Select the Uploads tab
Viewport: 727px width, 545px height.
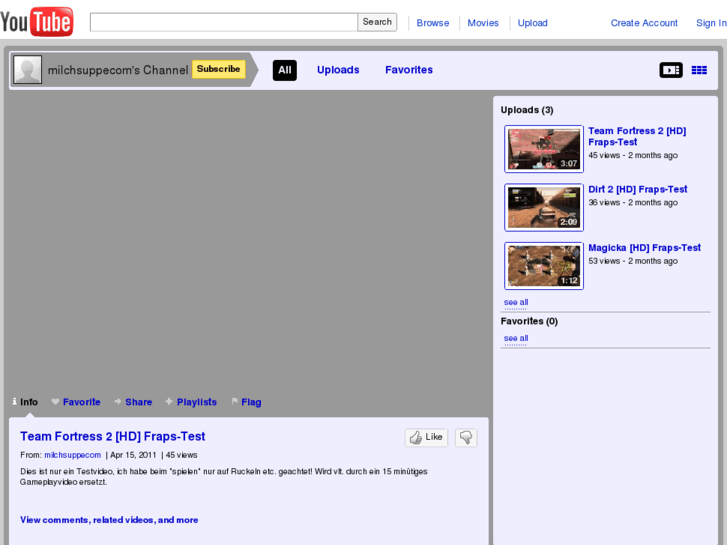pyautogui.click(x=338, y=70)
